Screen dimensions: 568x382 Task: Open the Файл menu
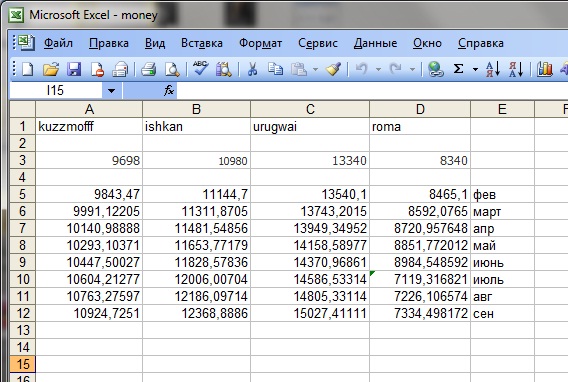coord(58,43)
